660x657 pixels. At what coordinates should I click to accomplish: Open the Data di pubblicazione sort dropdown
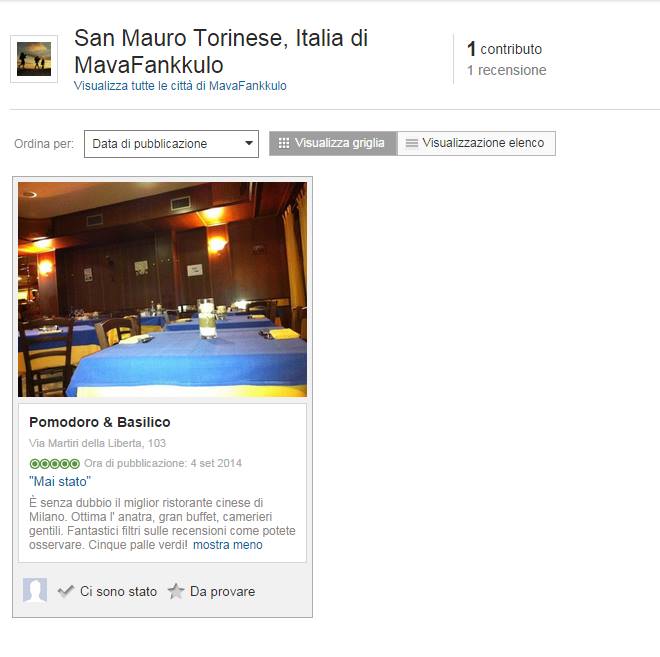coord(171,144)
